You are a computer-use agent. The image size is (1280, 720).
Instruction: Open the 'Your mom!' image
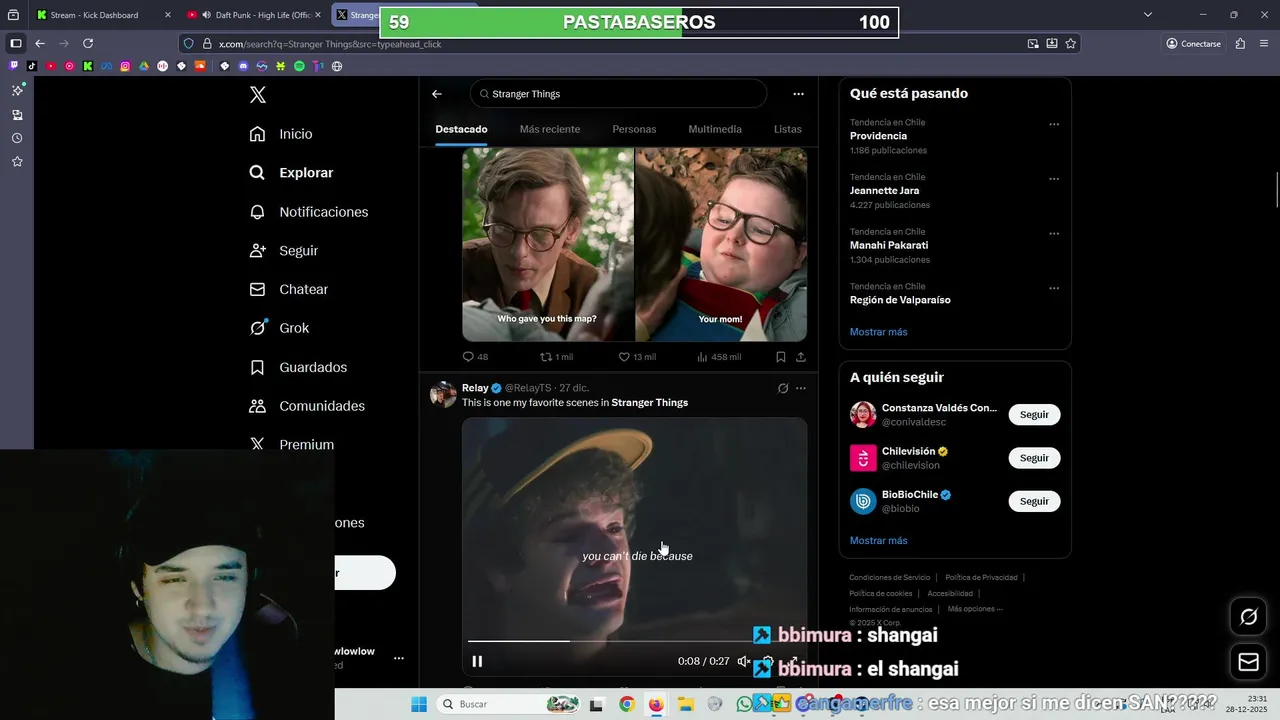click(x=721, y=244)
